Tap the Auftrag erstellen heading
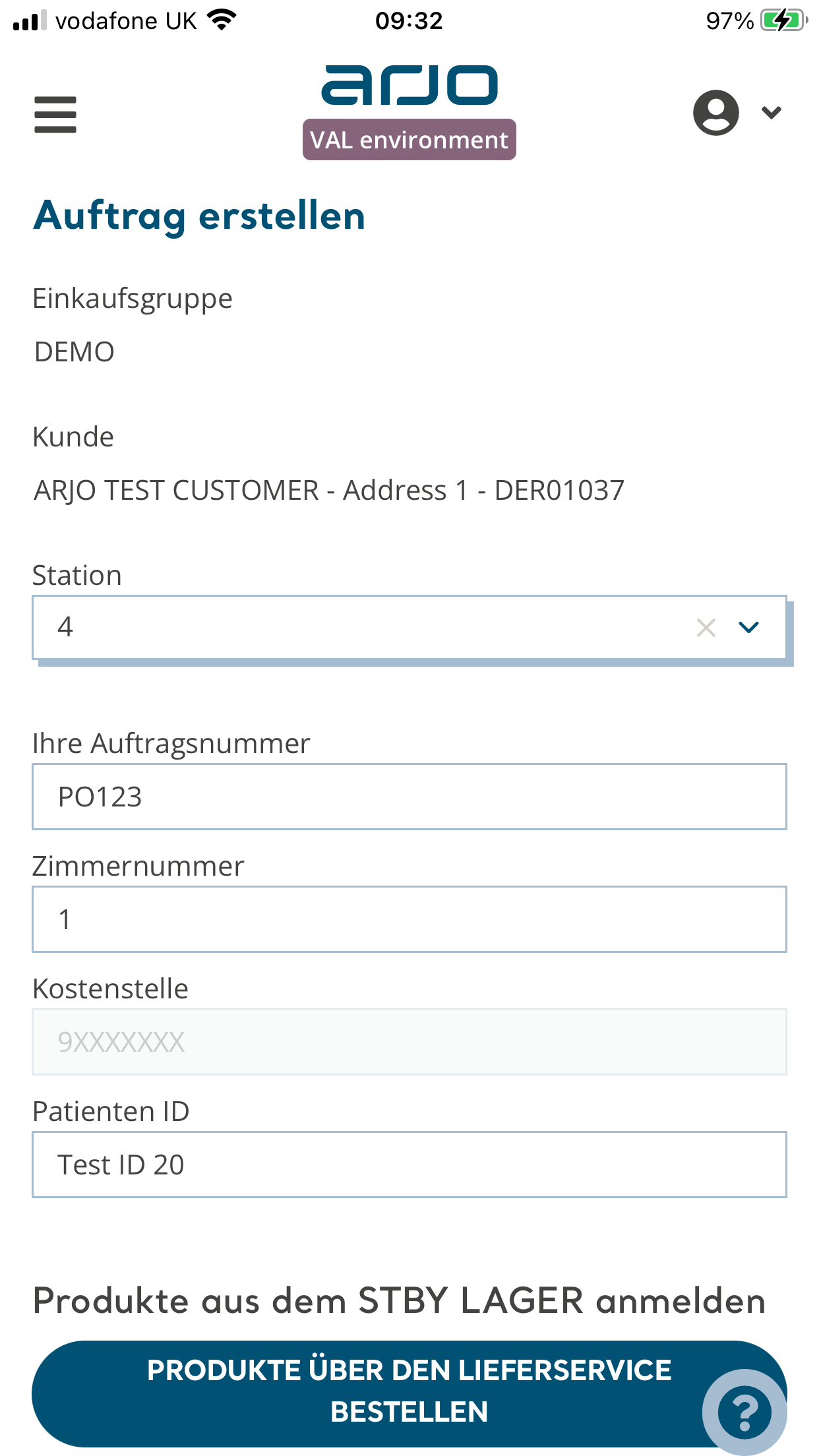This screenshot has width=819, height=1456. [199, 216]
